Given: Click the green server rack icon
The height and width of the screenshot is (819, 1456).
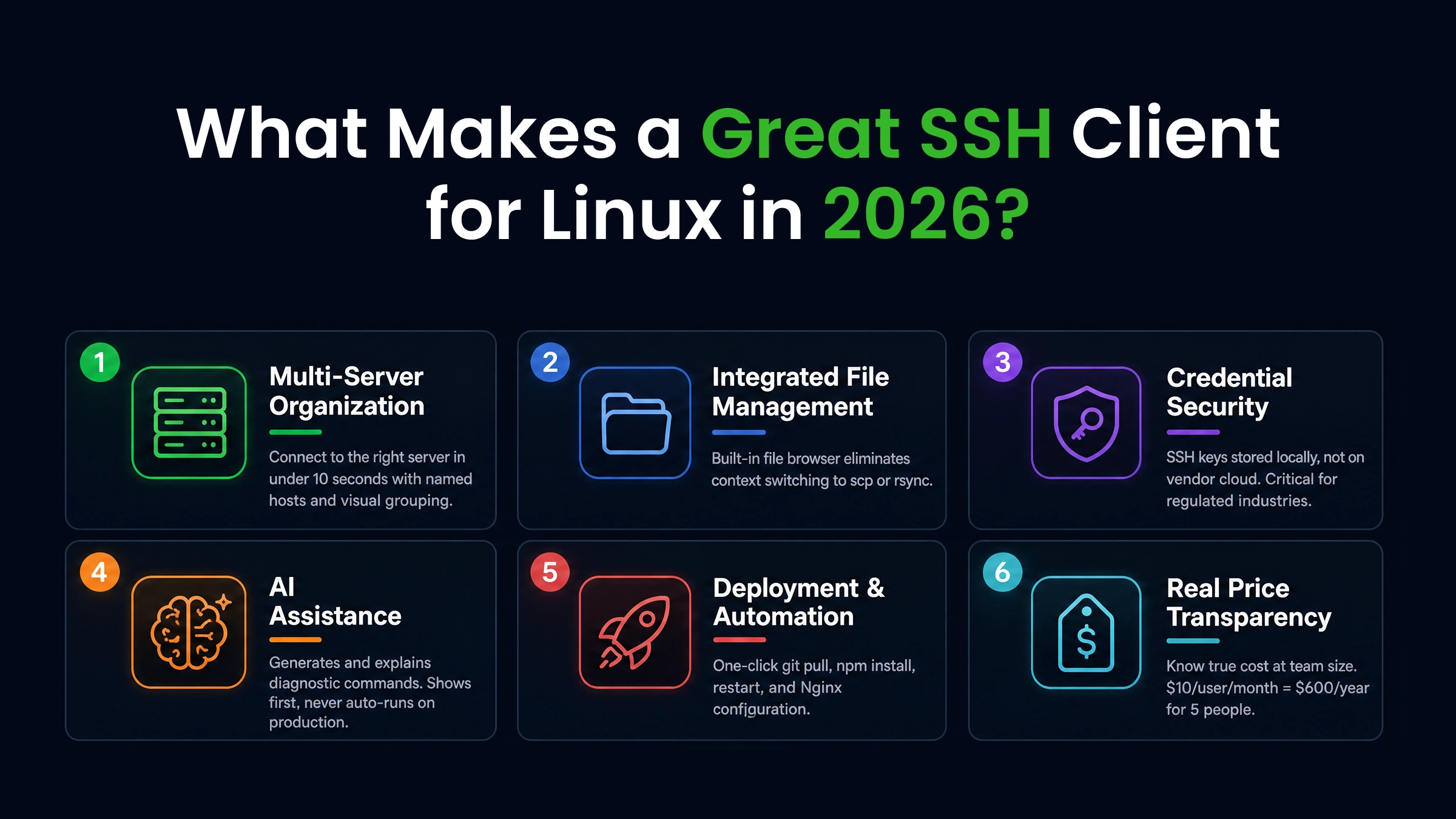Looking at the screenshot, I should pyautogui.click(x=189, y=422).
